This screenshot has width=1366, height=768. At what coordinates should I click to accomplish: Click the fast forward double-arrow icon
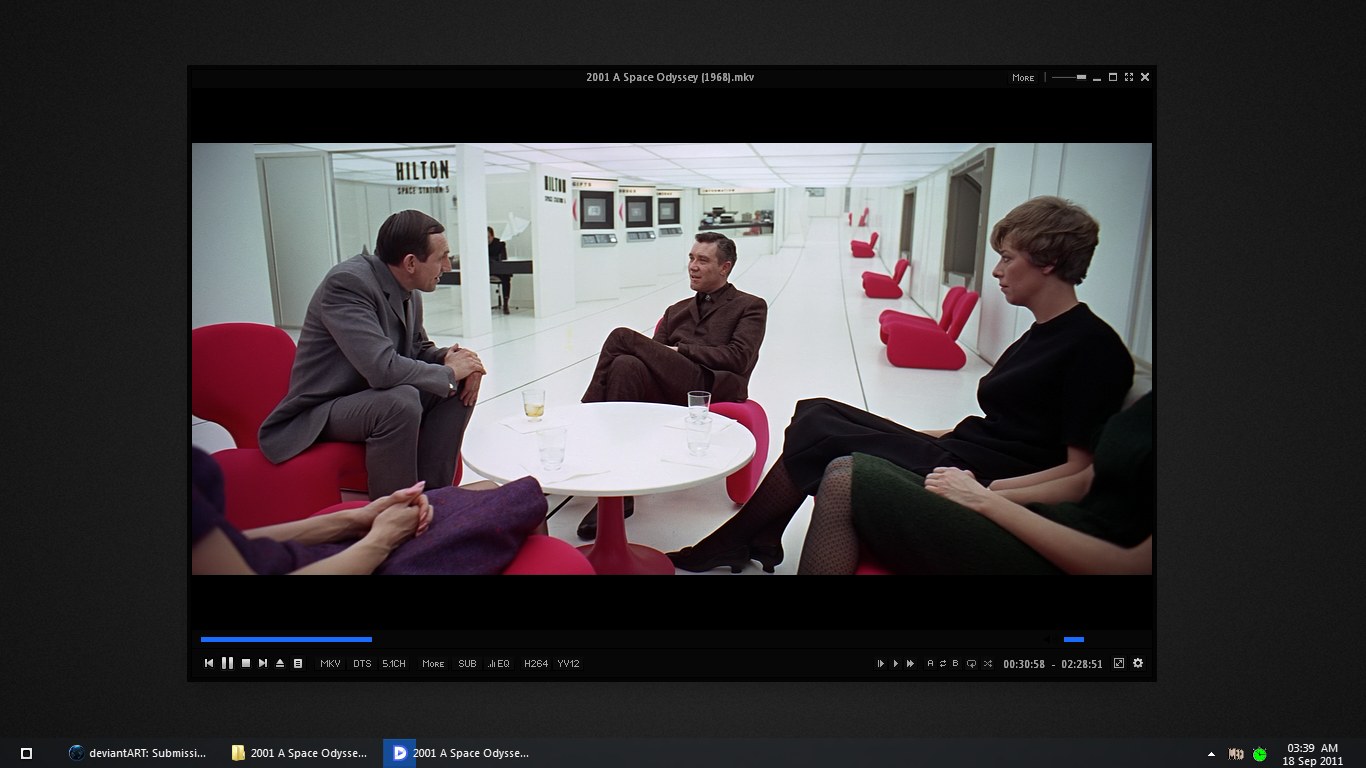[x=910, y=663]
